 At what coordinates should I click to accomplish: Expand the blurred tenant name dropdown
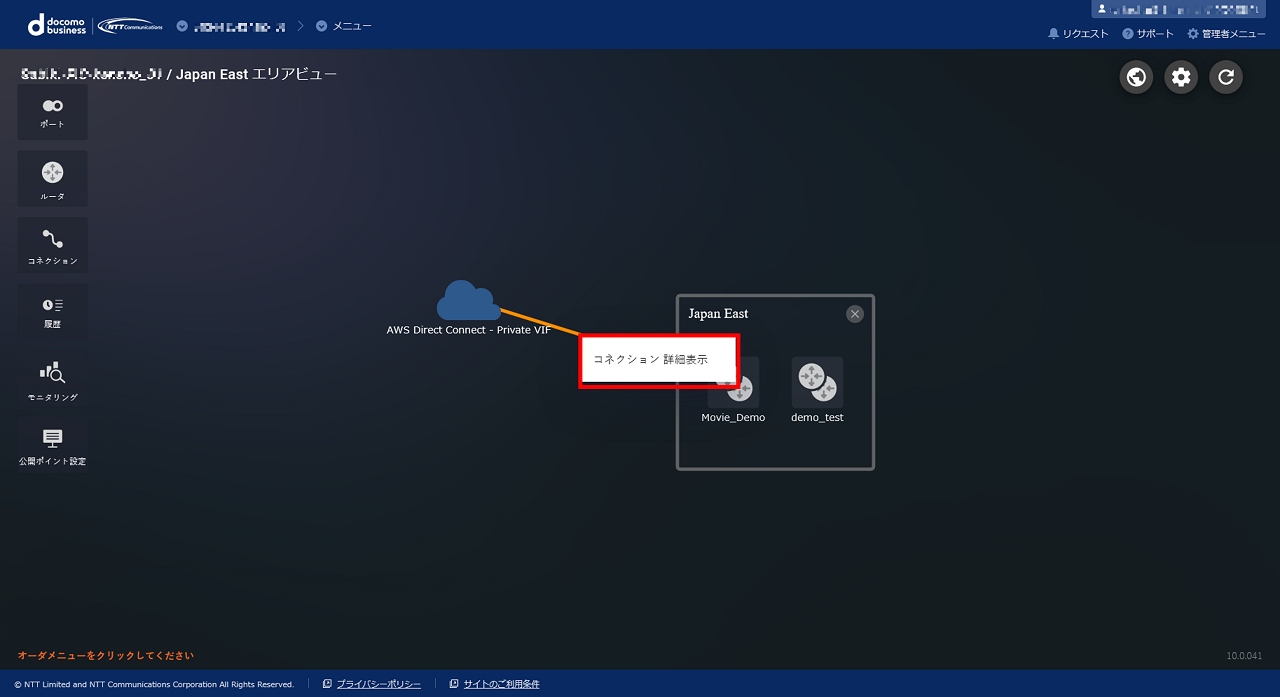[x=230, y=26]
